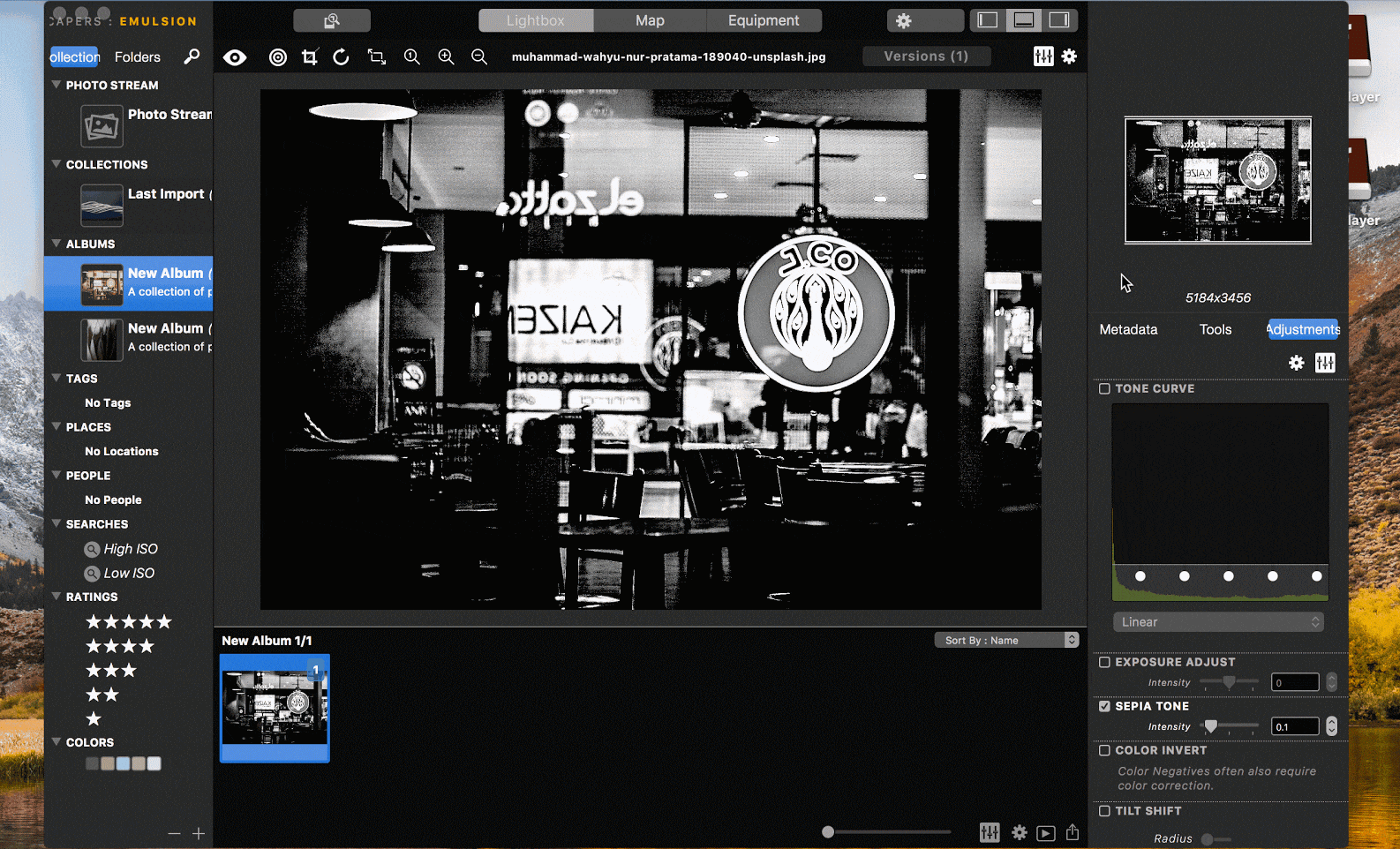This screenshot has width=1400, height=849.
Task: Click the Versions (1) button
Action: coord(926,56)
